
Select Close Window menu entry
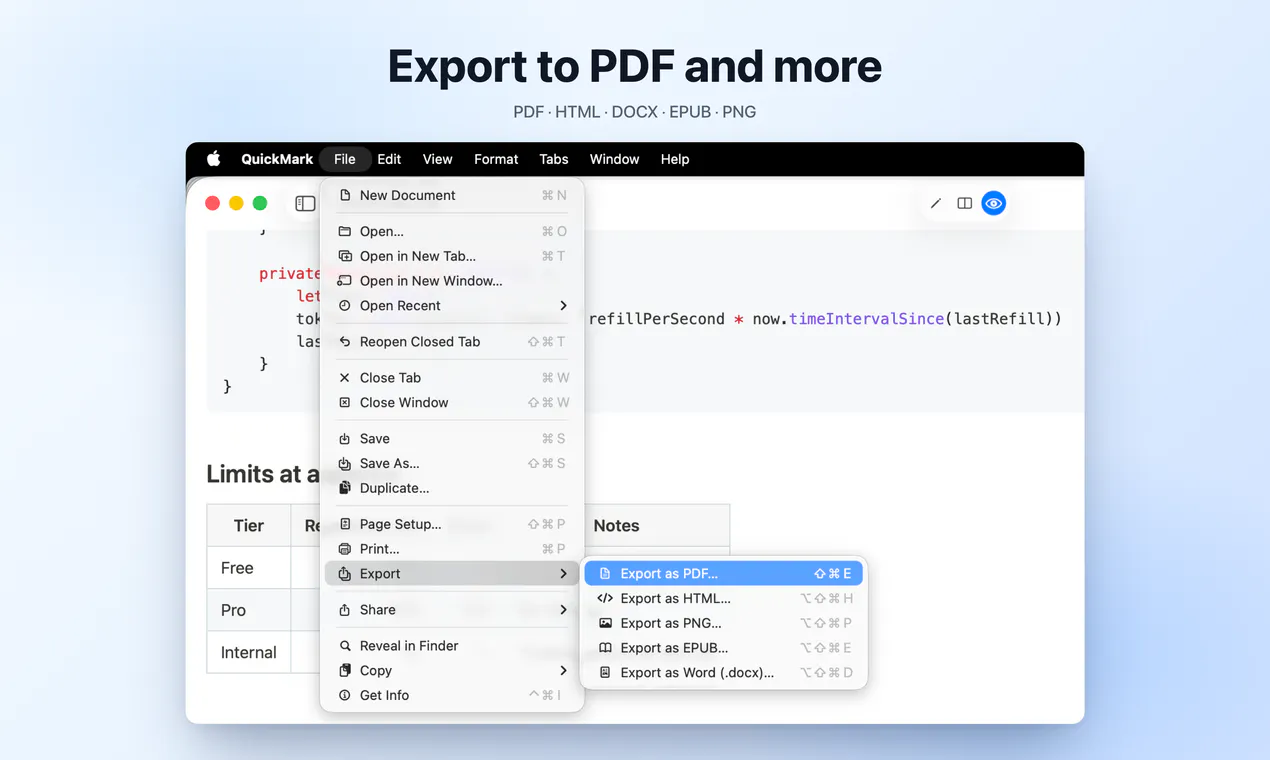coord(452,403)
